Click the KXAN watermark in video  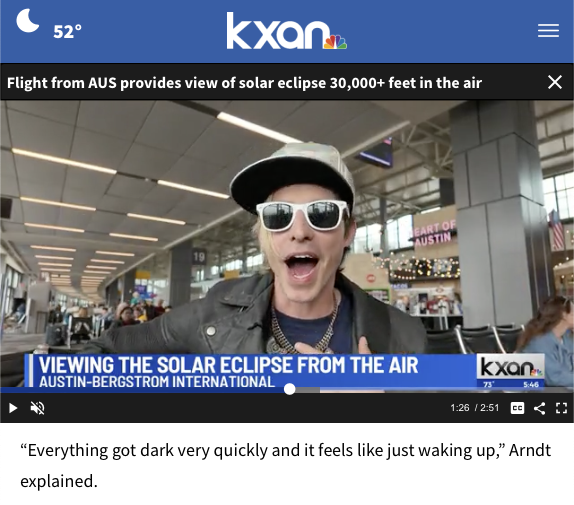[x=510, y=367]
